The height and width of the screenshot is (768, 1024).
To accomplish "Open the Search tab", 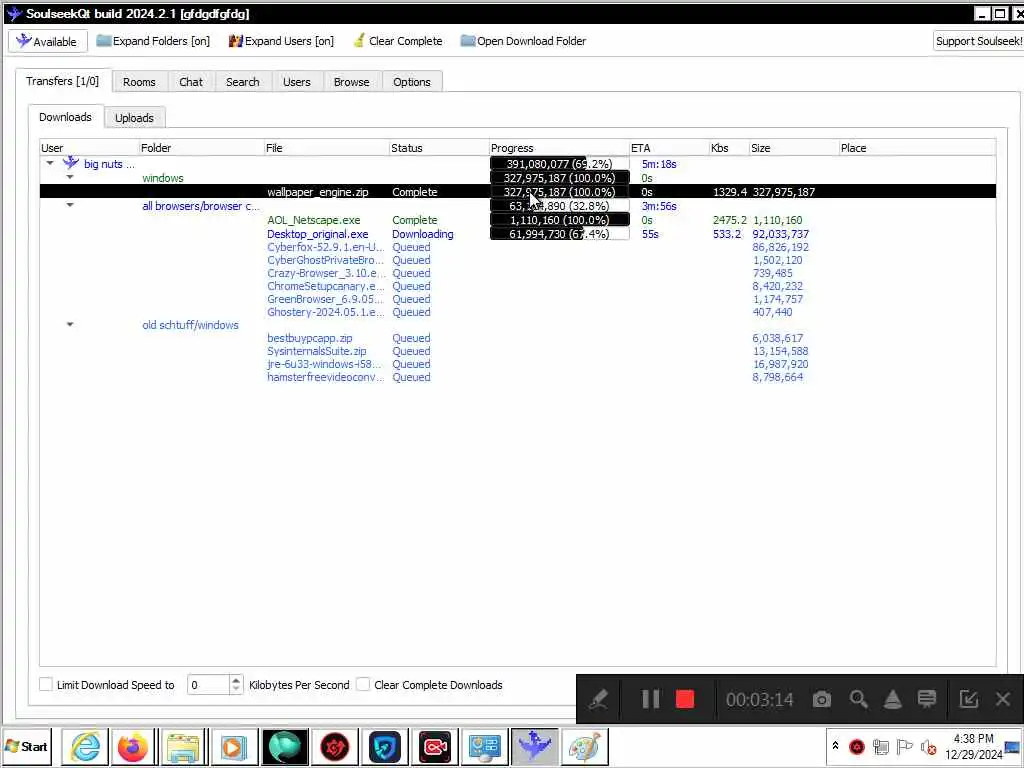I will [242, 82].
